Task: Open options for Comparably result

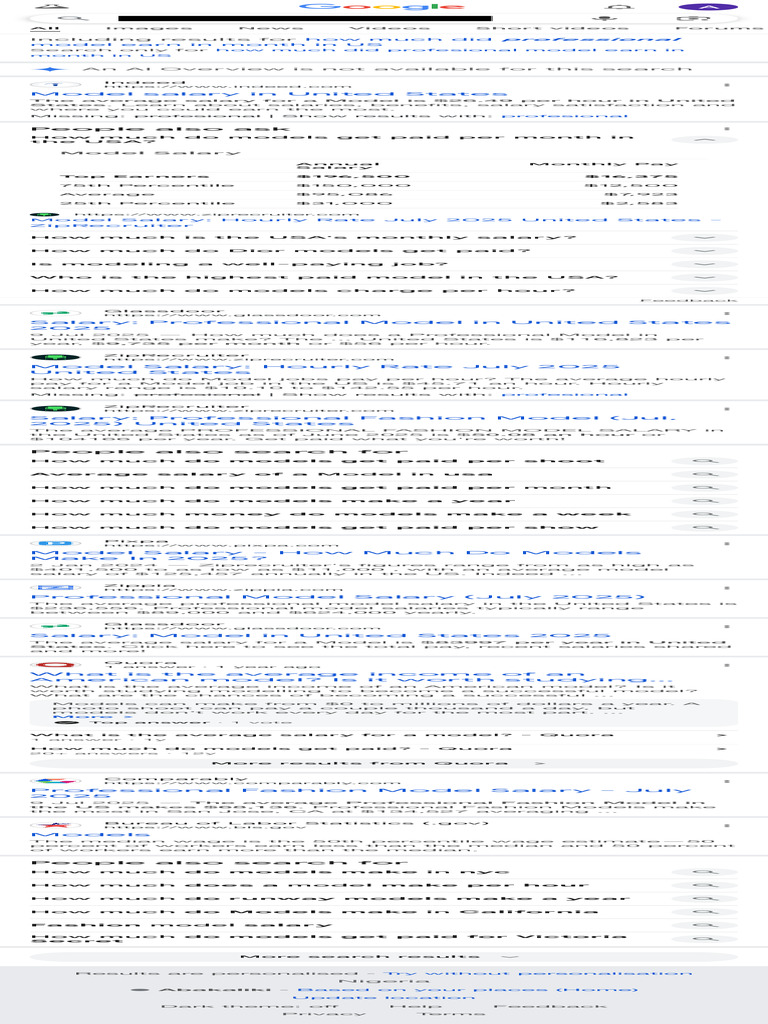Action: coord(727,782)
